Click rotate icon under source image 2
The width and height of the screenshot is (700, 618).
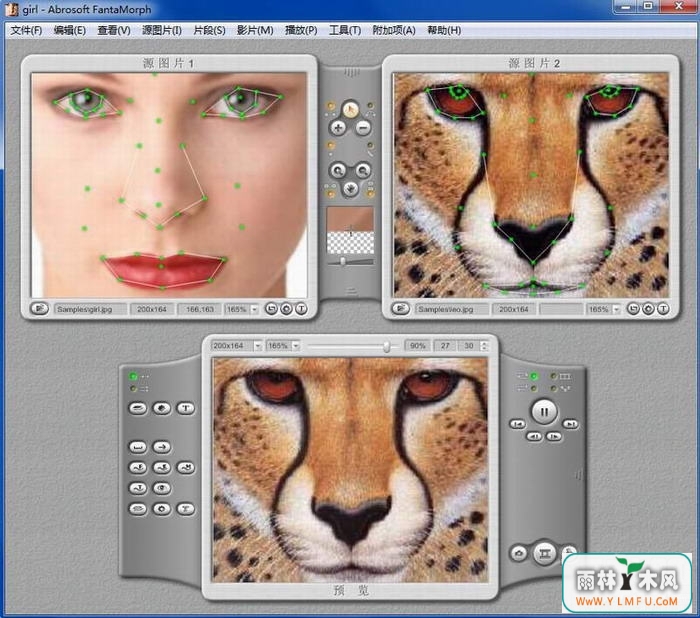633,309
